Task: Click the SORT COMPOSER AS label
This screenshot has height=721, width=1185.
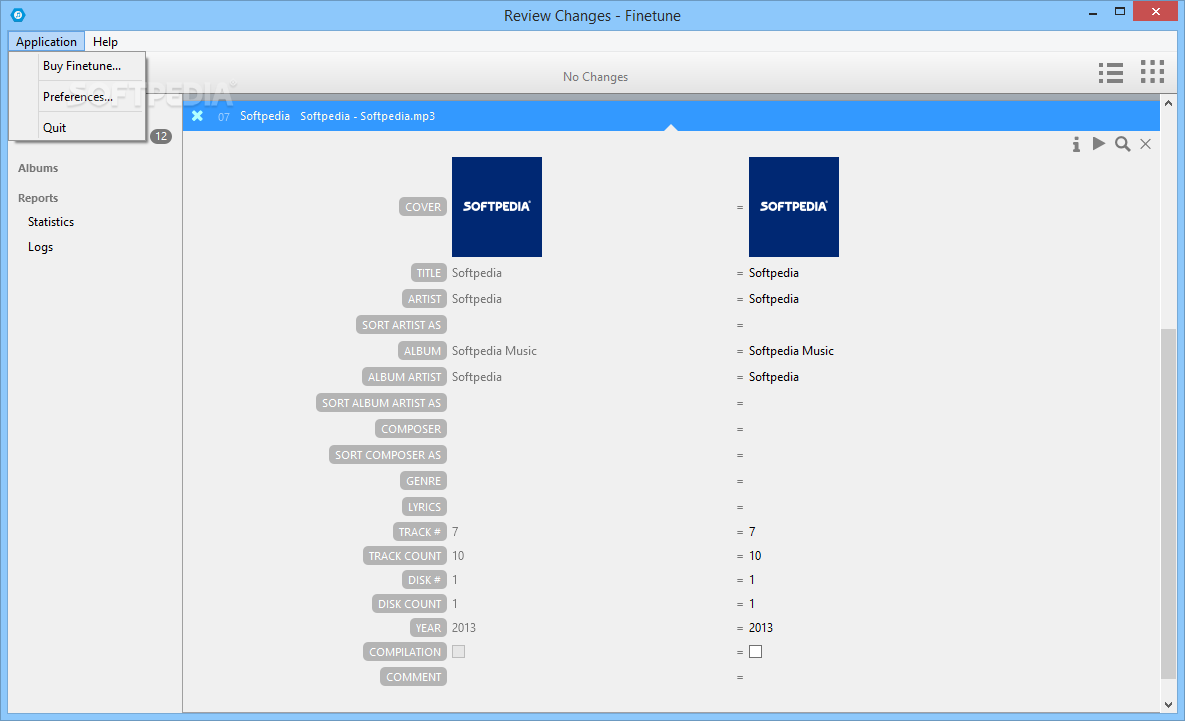Action: pyautogui.click(x=388, y=455)
